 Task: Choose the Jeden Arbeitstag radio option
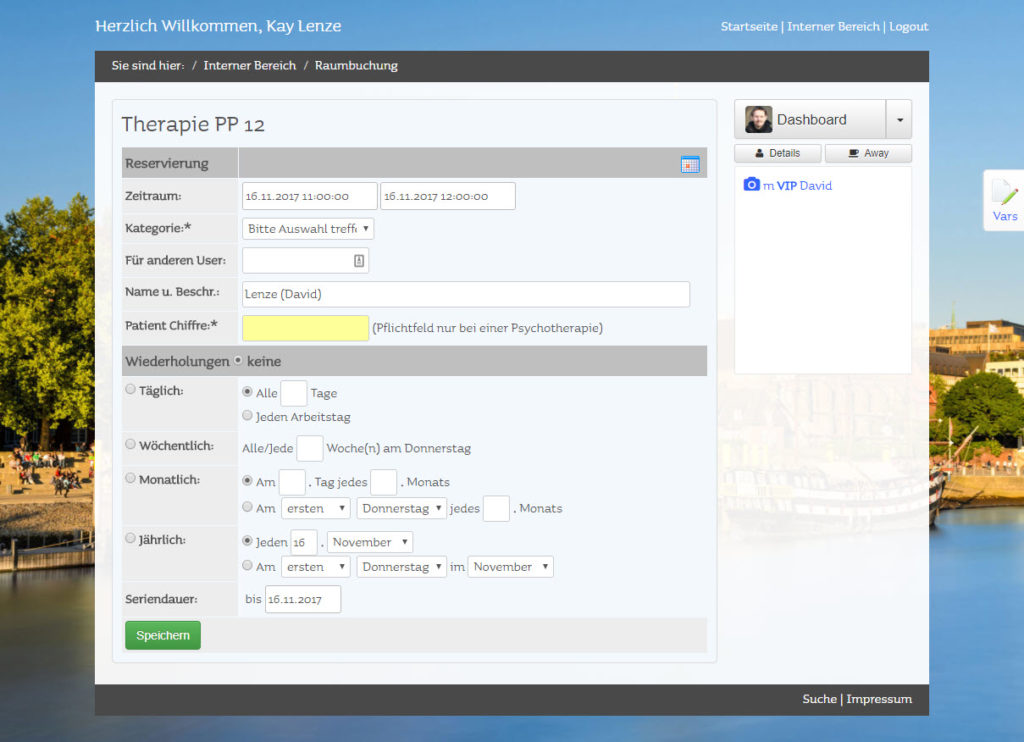coord(247,415)
